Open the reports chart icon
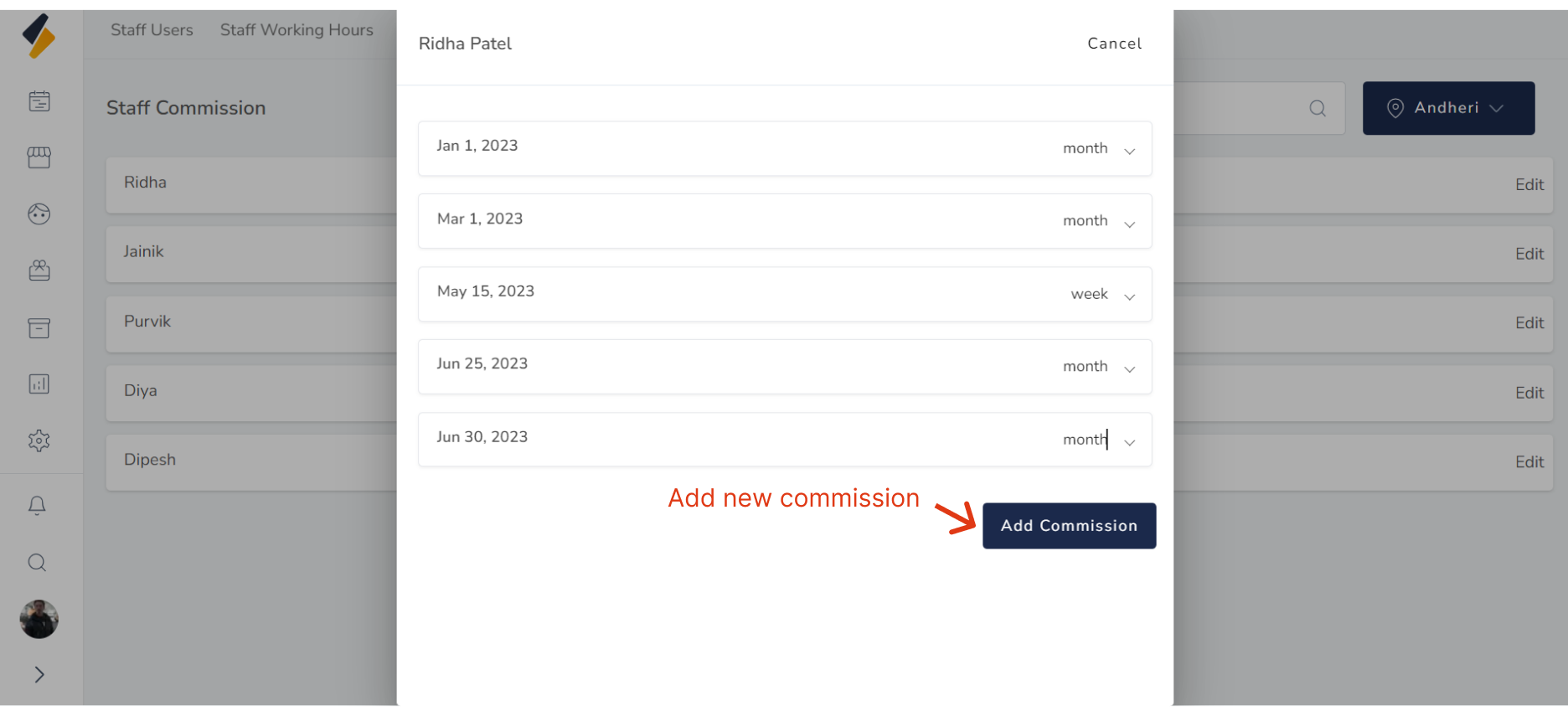Screen dimensions: 1568x716 pos(39,384)
